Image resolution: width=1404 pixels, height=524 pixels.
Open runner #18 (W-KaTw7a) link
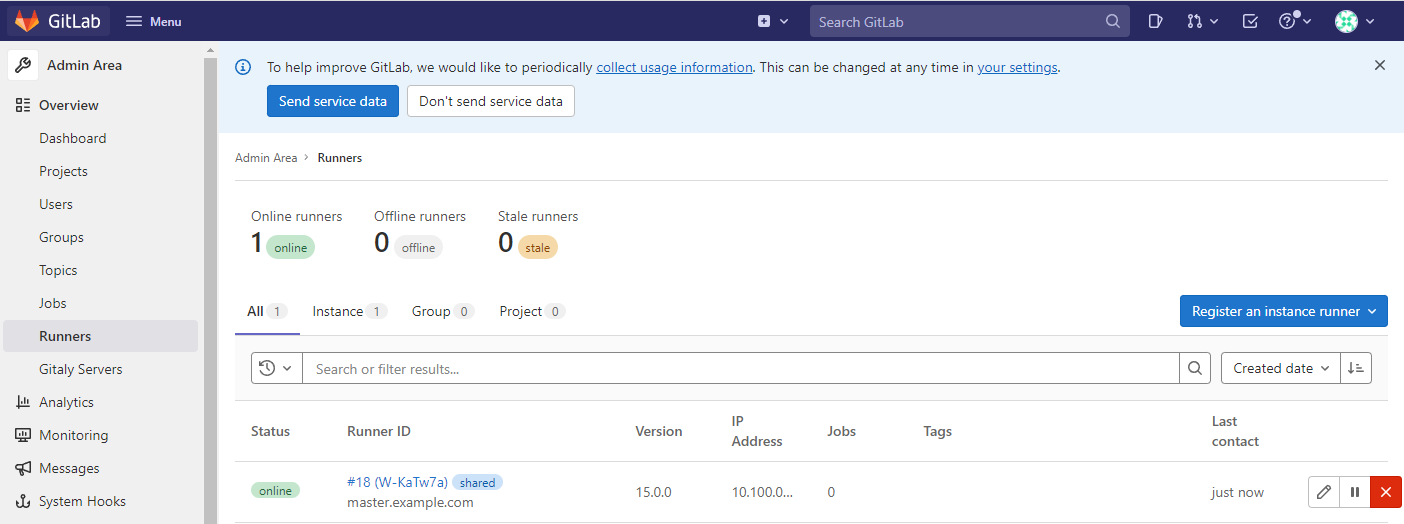397,482
